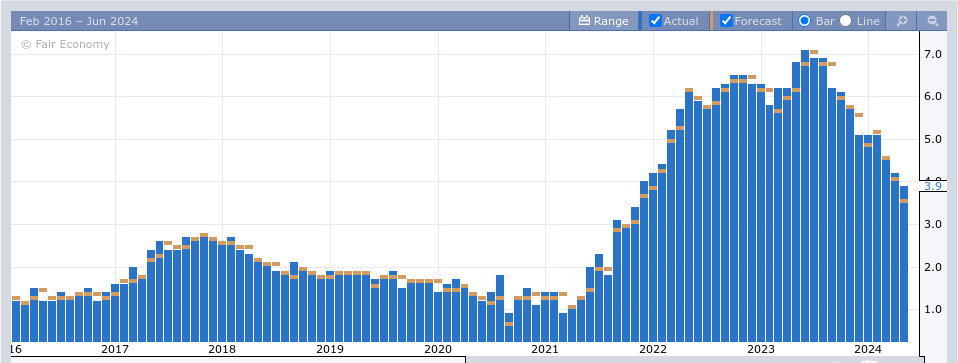Select the Bar chart radio button
Image resolution: width=958 pixels, height=363 pixels.
point(805,21)
